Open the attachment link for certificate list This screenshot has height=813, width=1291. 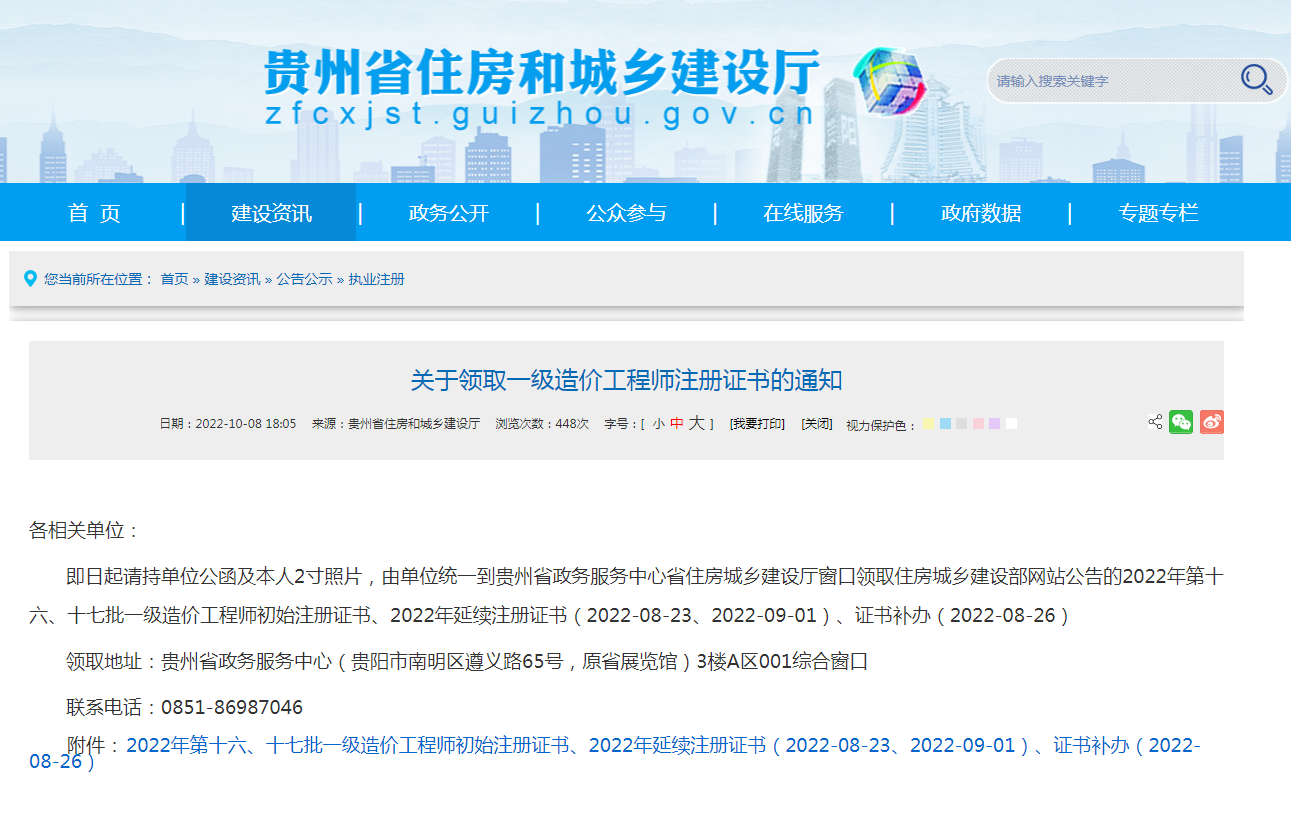pos(660,746)
